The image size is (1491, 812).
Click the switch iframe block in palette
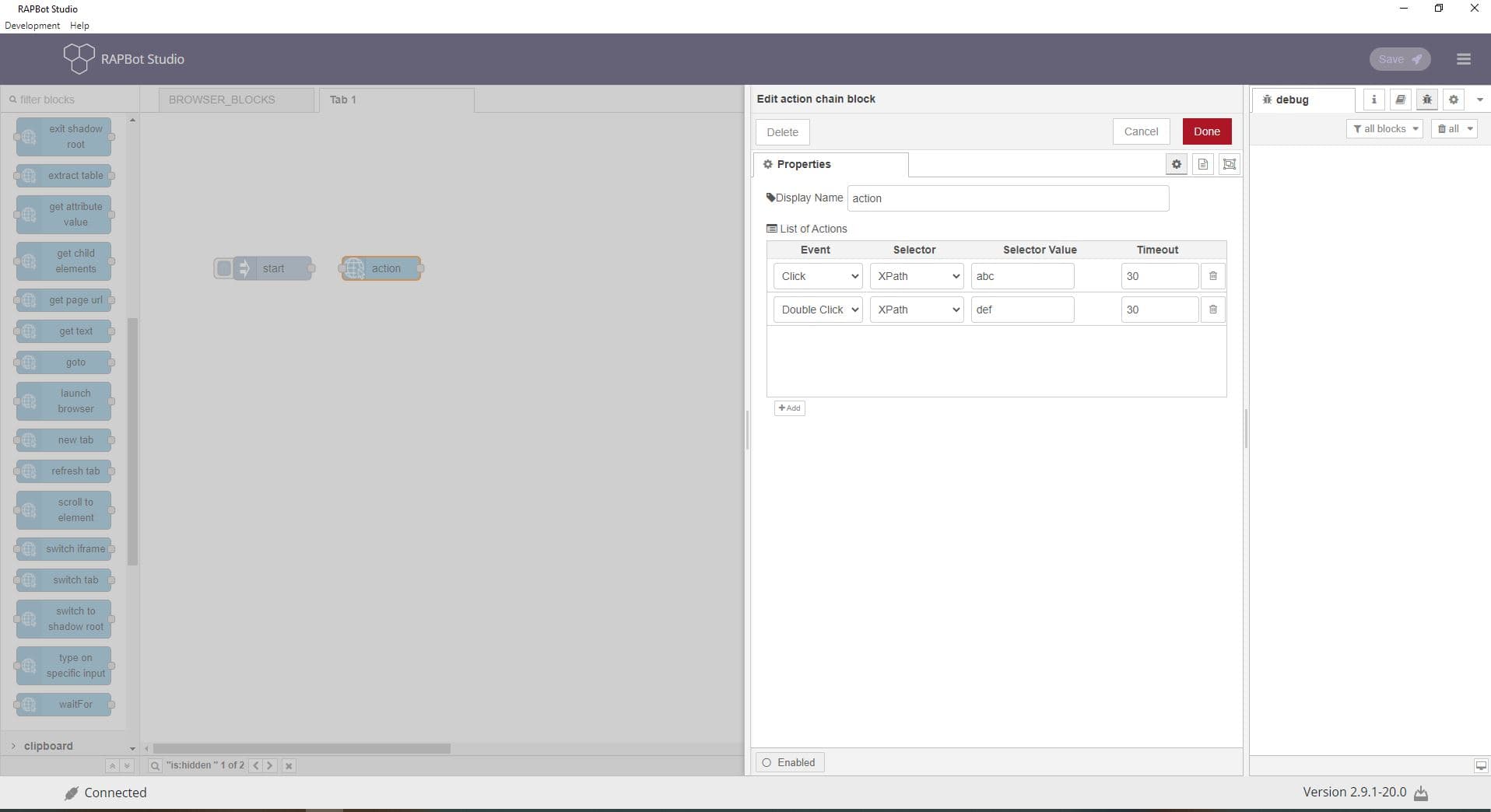tap(64, 549)
